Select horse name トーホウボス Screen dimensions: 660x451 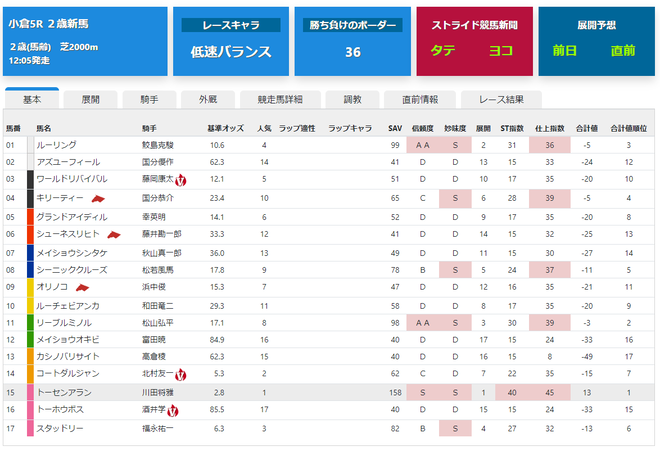coord(60,409)
